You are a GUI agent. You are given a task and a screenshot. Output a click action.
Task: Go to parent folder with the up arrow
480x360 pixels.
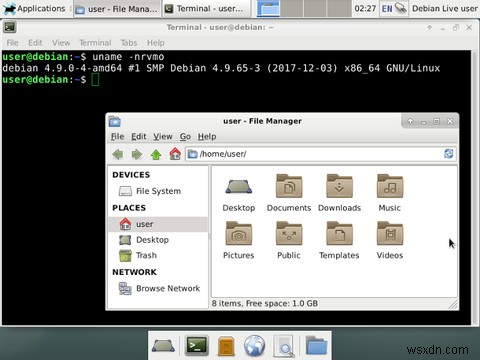click(x=156, y=154)
